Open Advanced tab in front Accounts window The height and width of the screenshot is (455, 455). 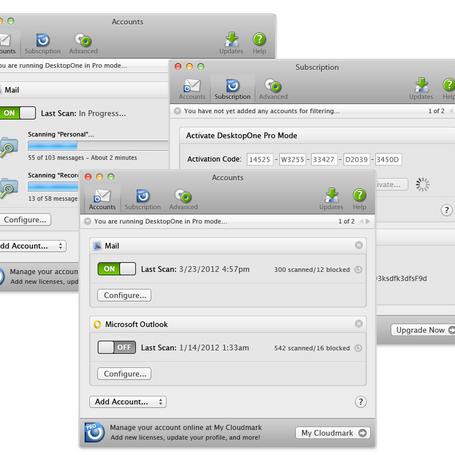point(183,199)
